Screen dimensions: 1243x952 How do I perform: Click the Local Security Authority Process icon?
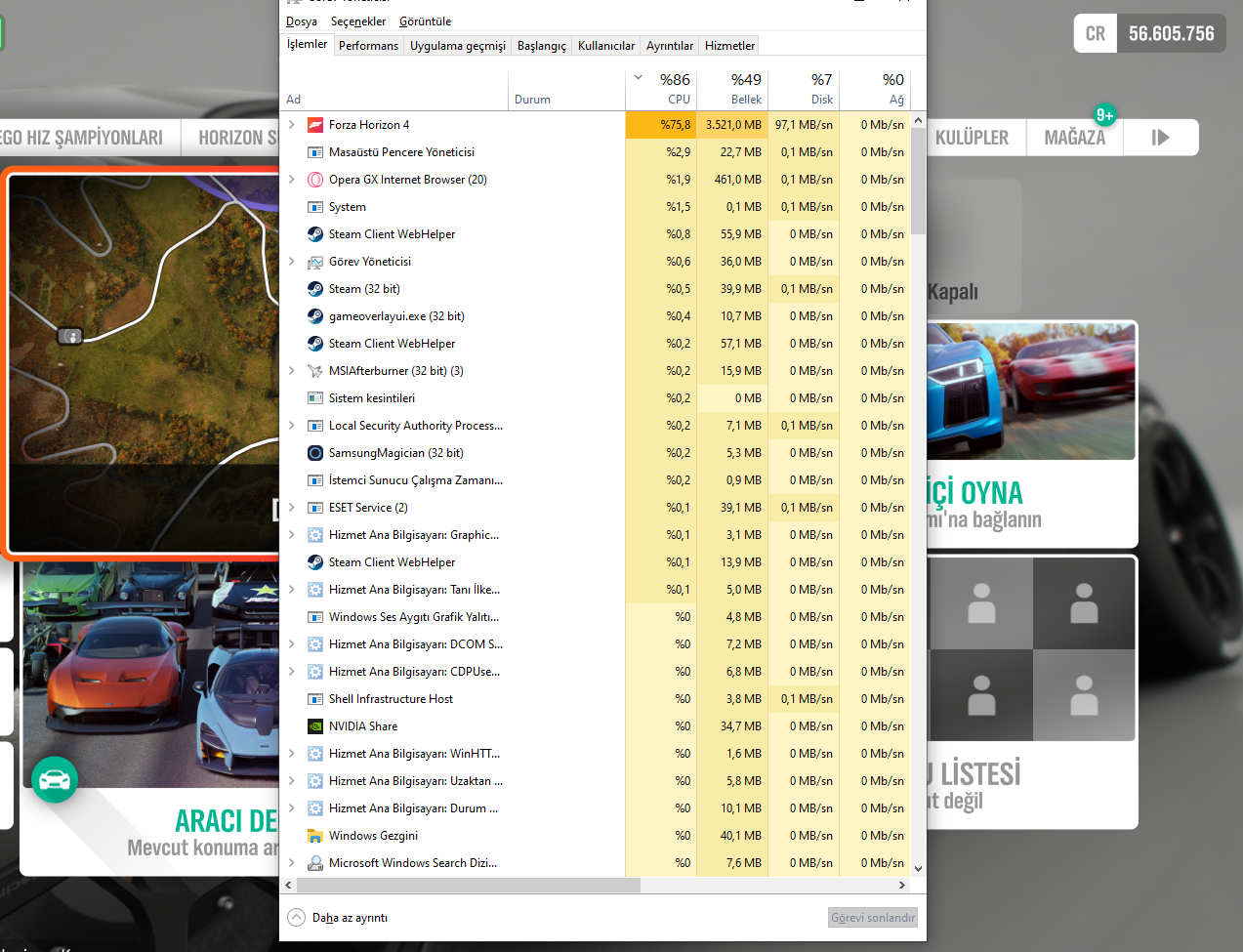click(315, 426)
